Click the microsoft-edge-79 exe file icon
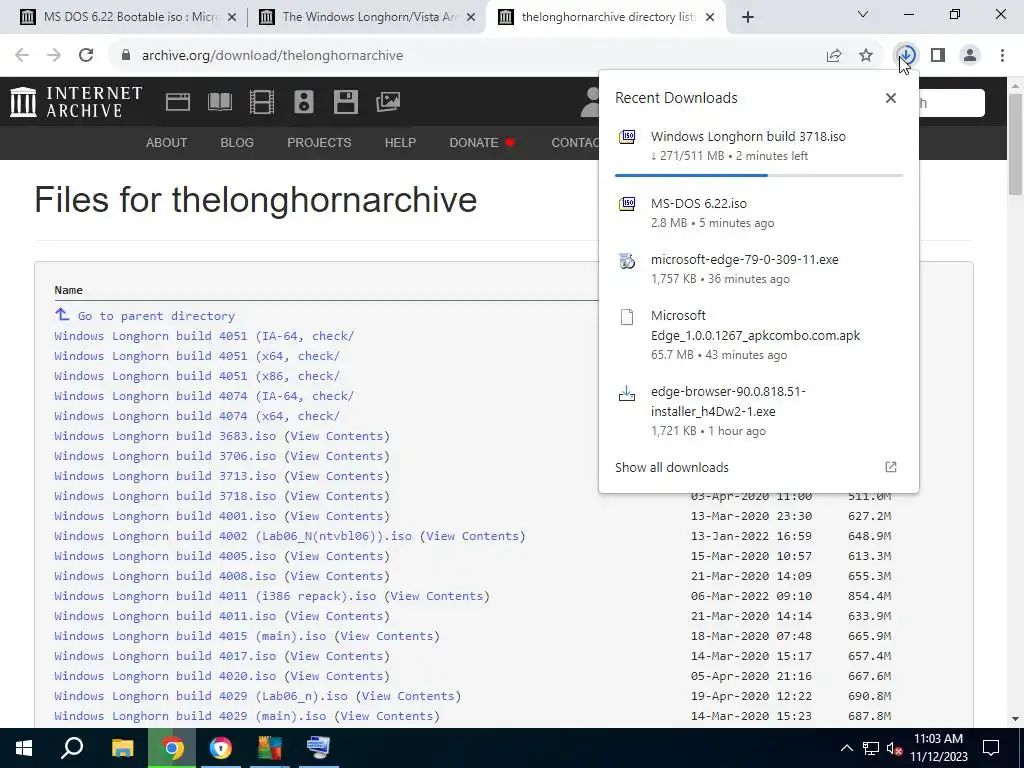The width and height of the screenshot is (1024, 768). click(627, 261)
